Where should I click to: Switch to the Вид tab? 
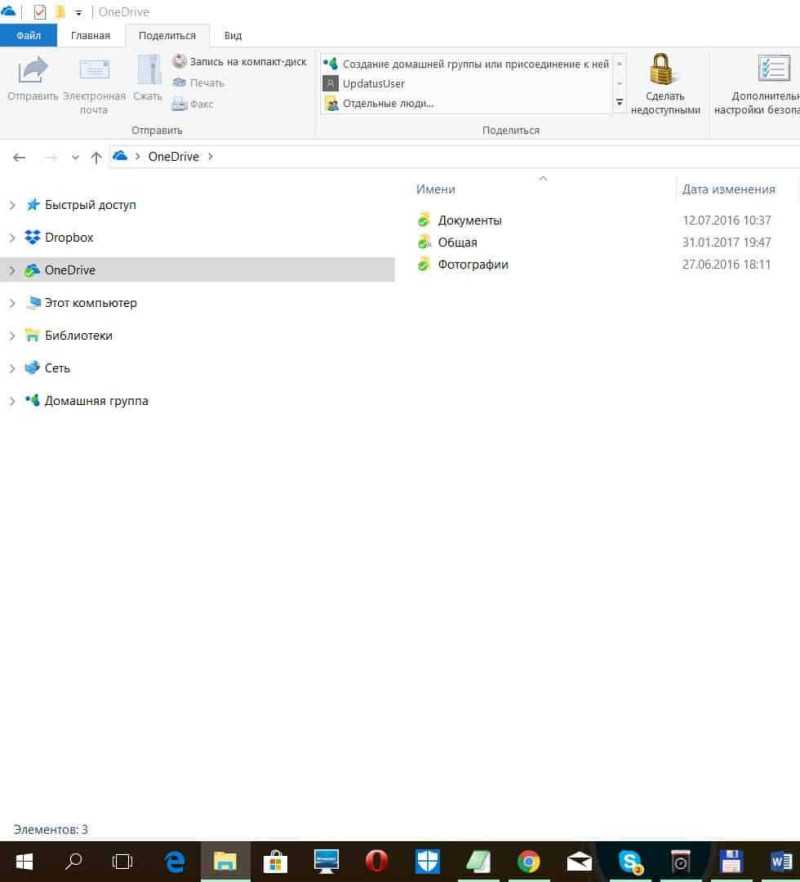(233, 35)
